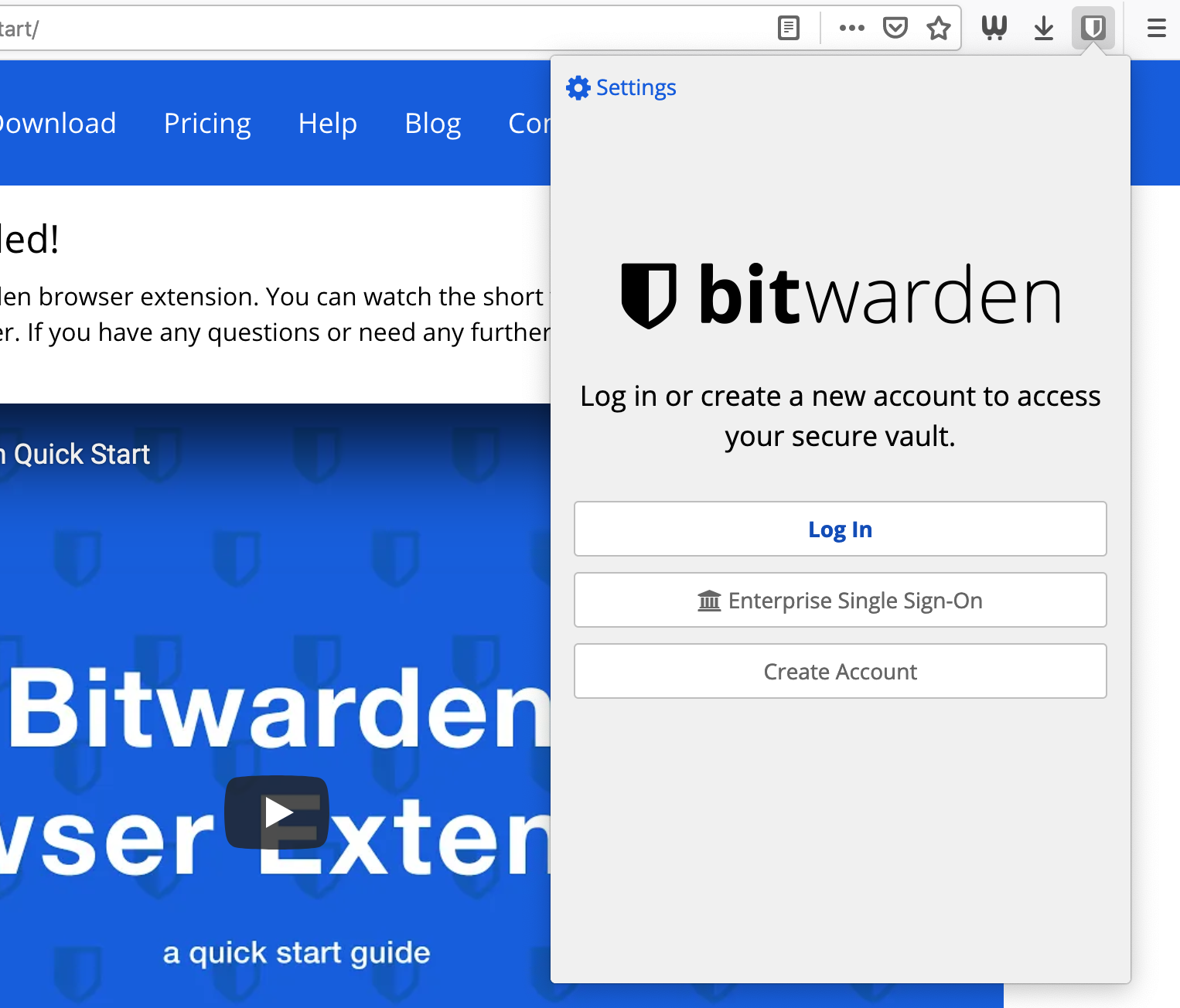Open Firefox reader view icon
The width and height of the screenshot is (1180, 1008).
point(788,29)
